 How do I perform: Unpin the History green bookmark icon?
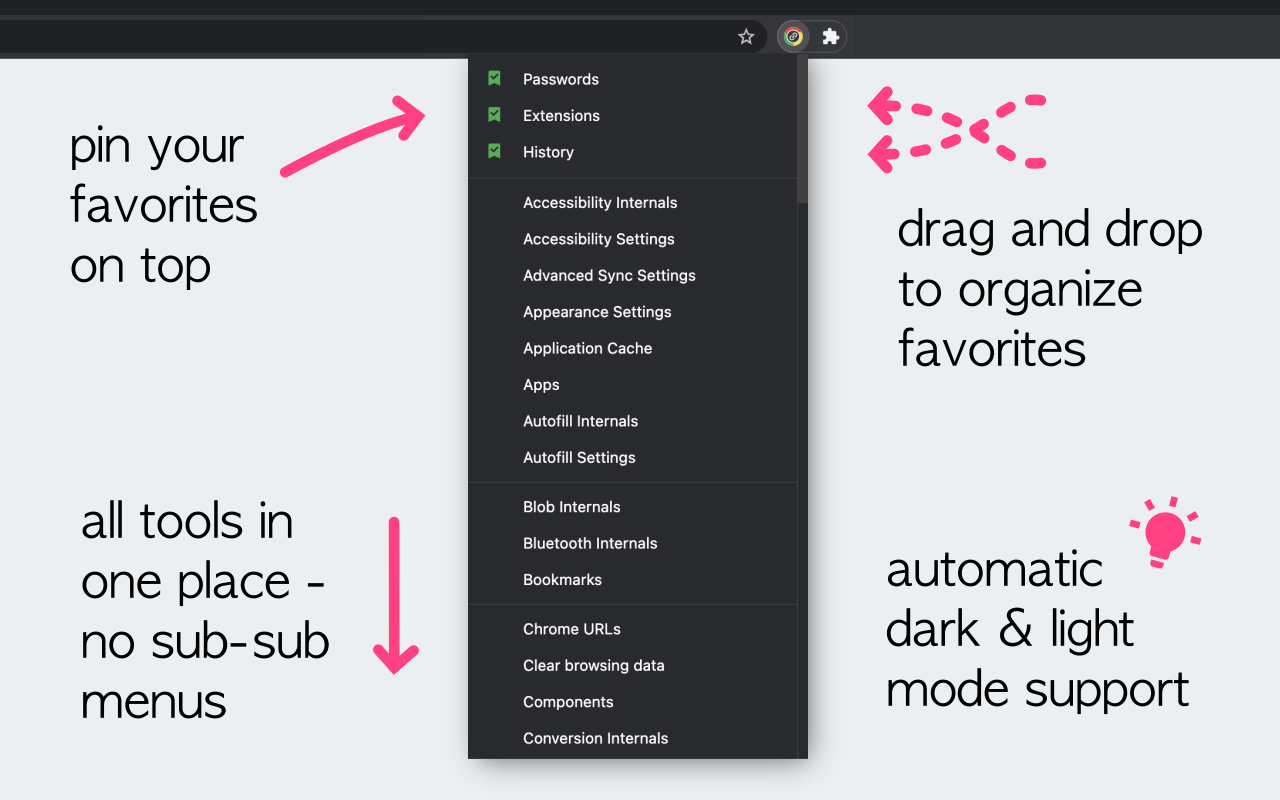click(494, 151)
